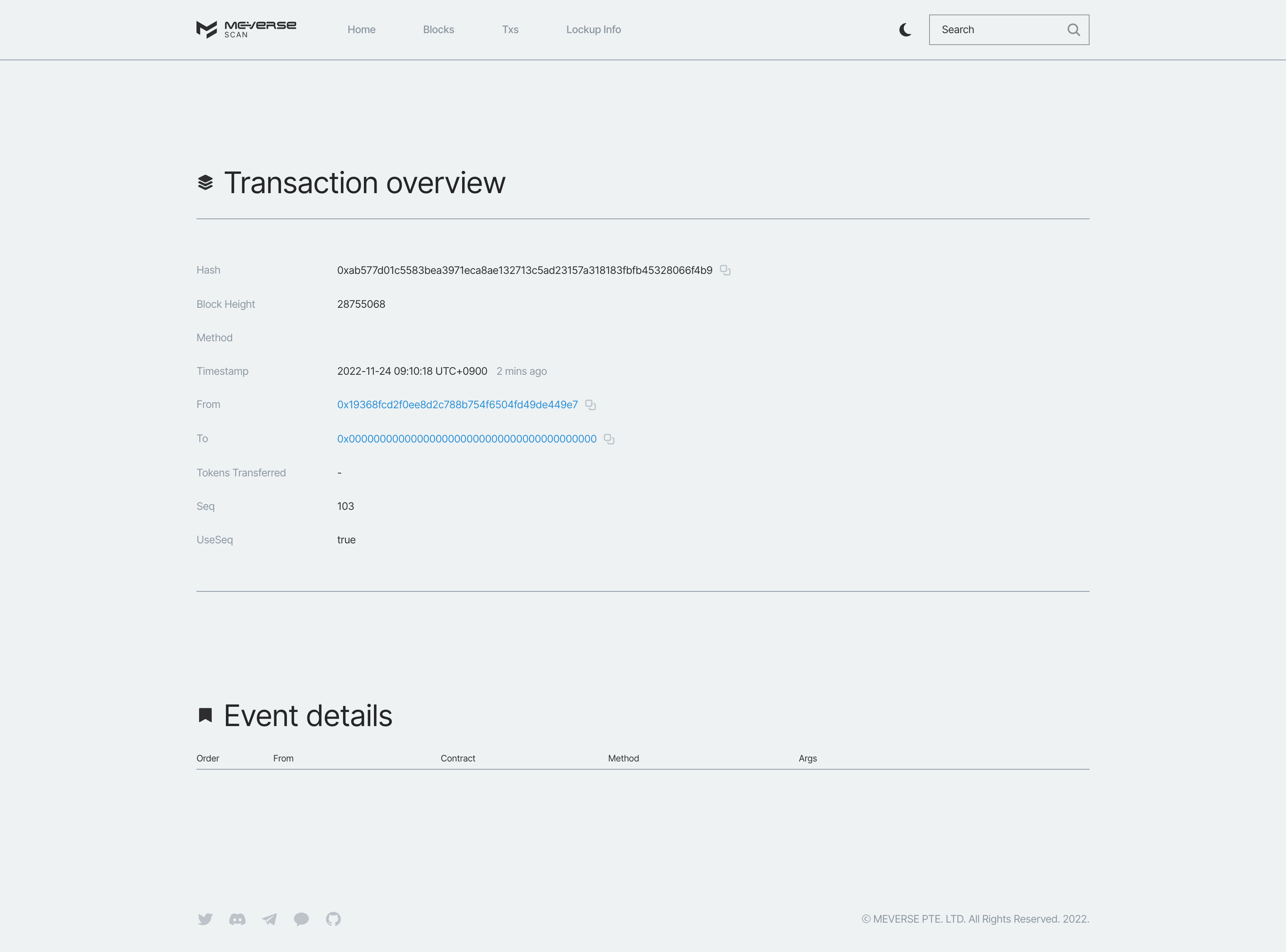Click the search magnifier icon

[1073, 30]
